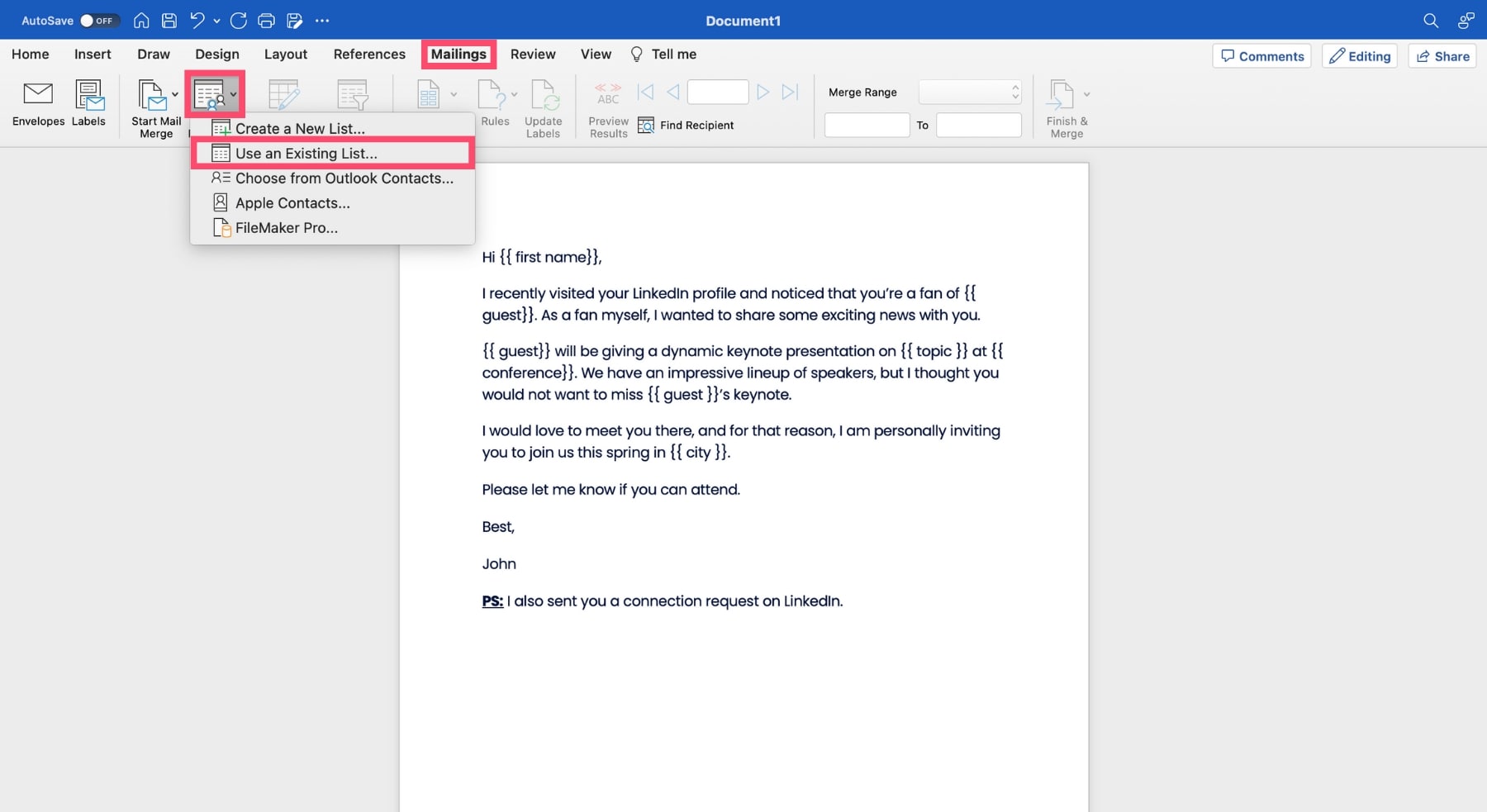
Task: Click the Save As edit icon
Action: click(x=294, y=21)
